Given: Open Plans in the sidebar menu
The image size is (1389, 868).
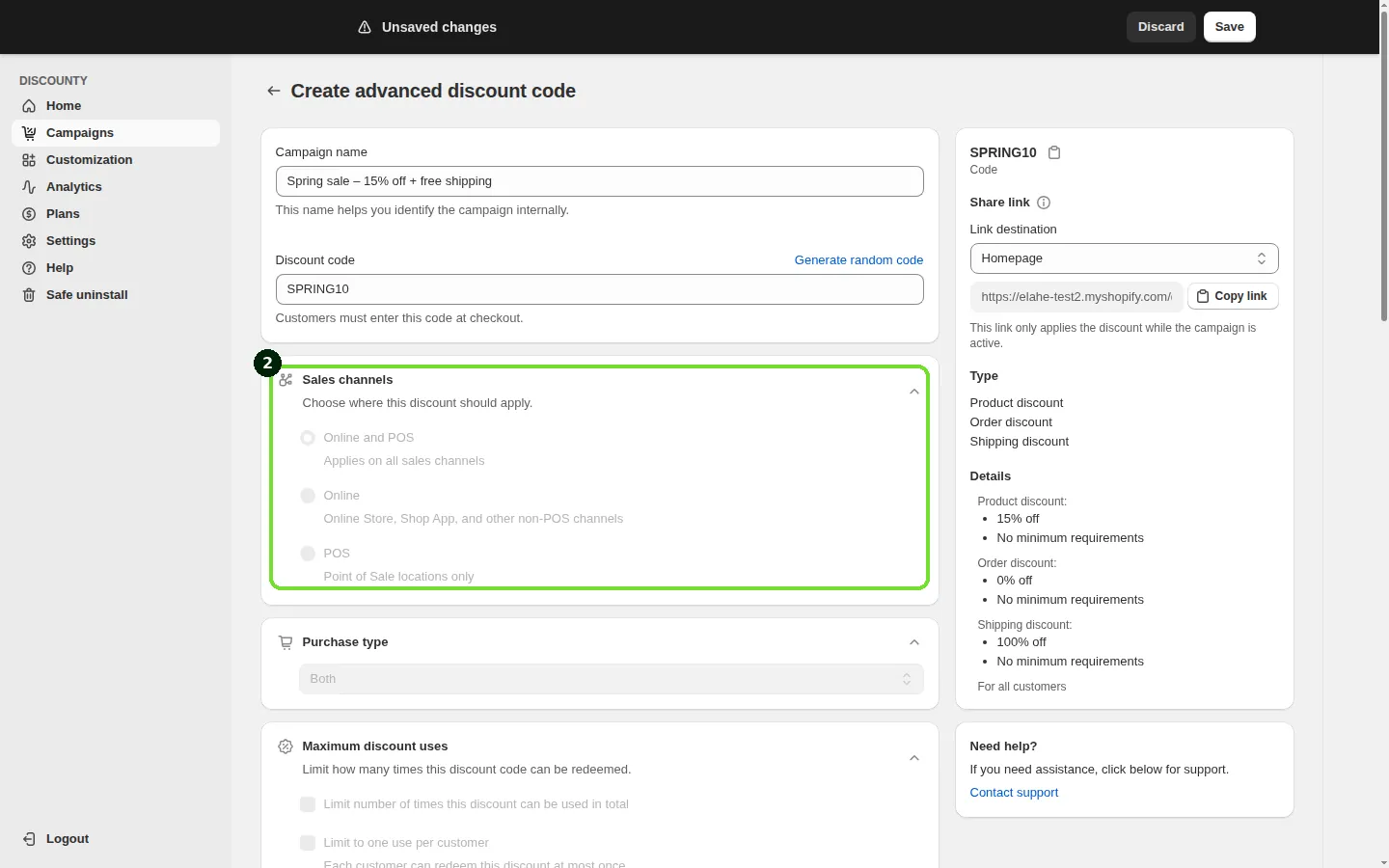Looking at the screenshot, I should 116,214.
